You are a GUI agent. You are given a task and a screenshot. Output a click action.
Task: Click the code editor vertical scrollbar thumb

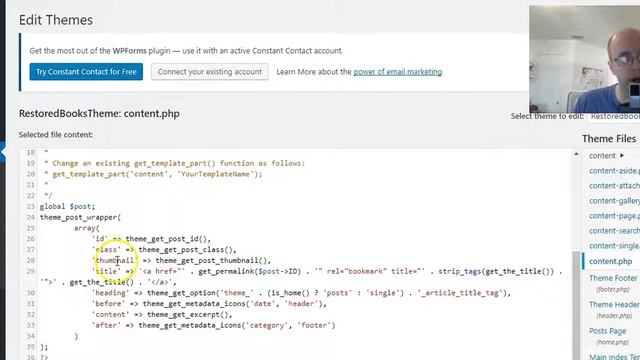(576, 305)
